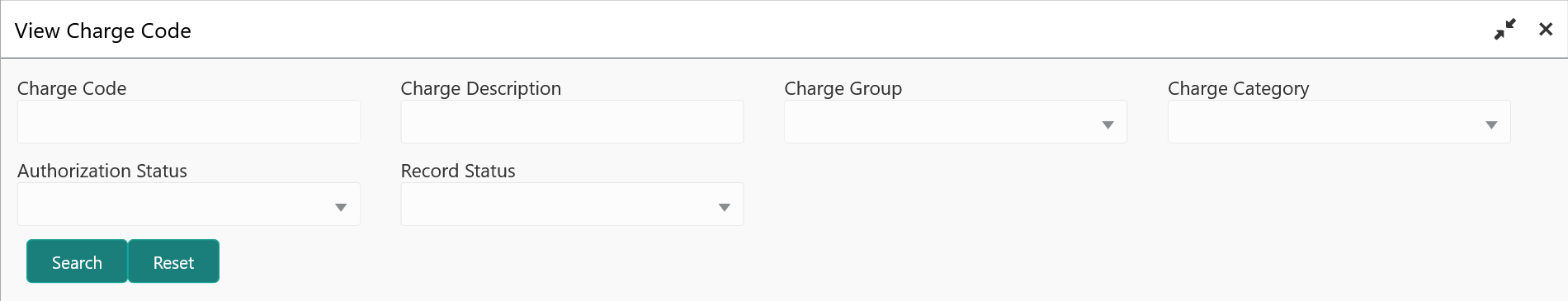Click the Authorization Status combo box field
1568x301 pixels.
189,205
